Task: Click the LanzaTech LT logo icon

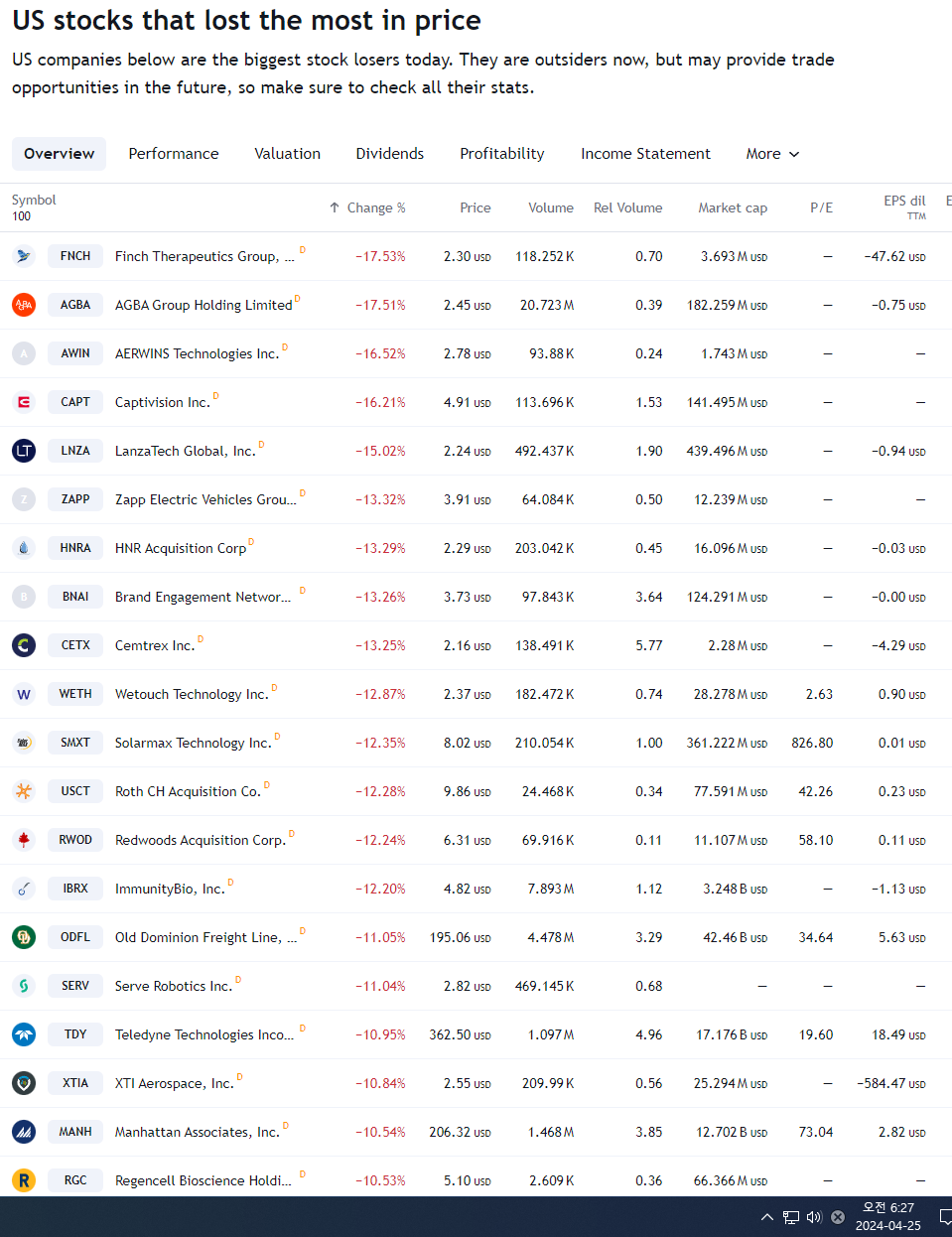Action: point(24,451)
